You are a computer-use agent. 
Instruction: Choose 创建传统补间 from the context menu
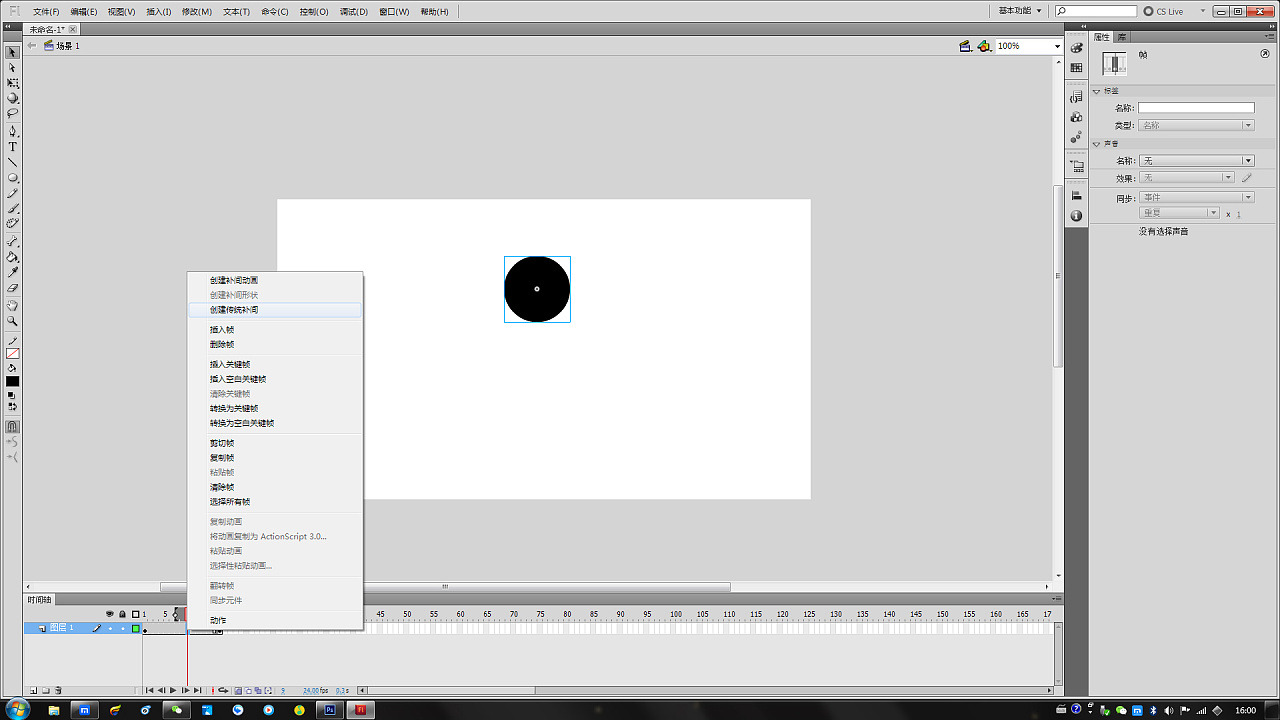pyautogui.click(x=234, y=310)
